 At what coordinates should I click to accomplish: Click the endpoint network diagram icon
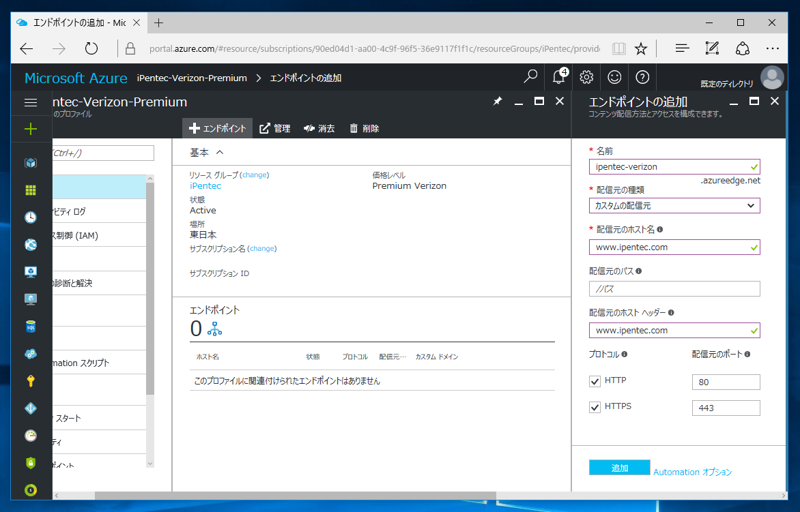click(215, 329)
